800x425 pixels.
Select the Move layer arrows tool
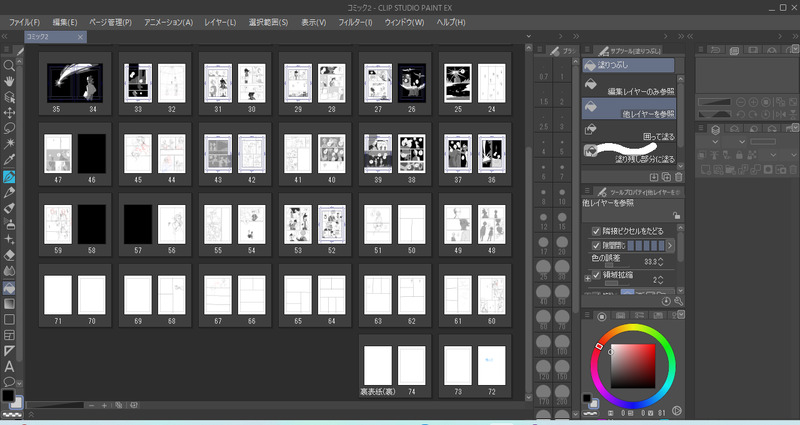tap(9, 113)
